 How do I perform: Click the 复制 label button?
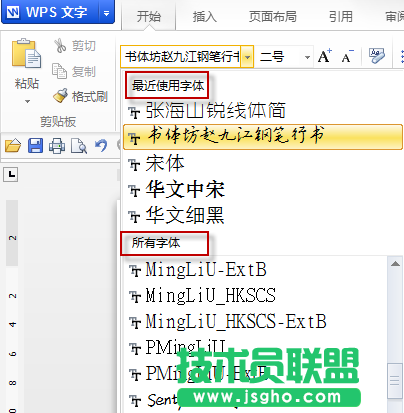tap(84, 71)
